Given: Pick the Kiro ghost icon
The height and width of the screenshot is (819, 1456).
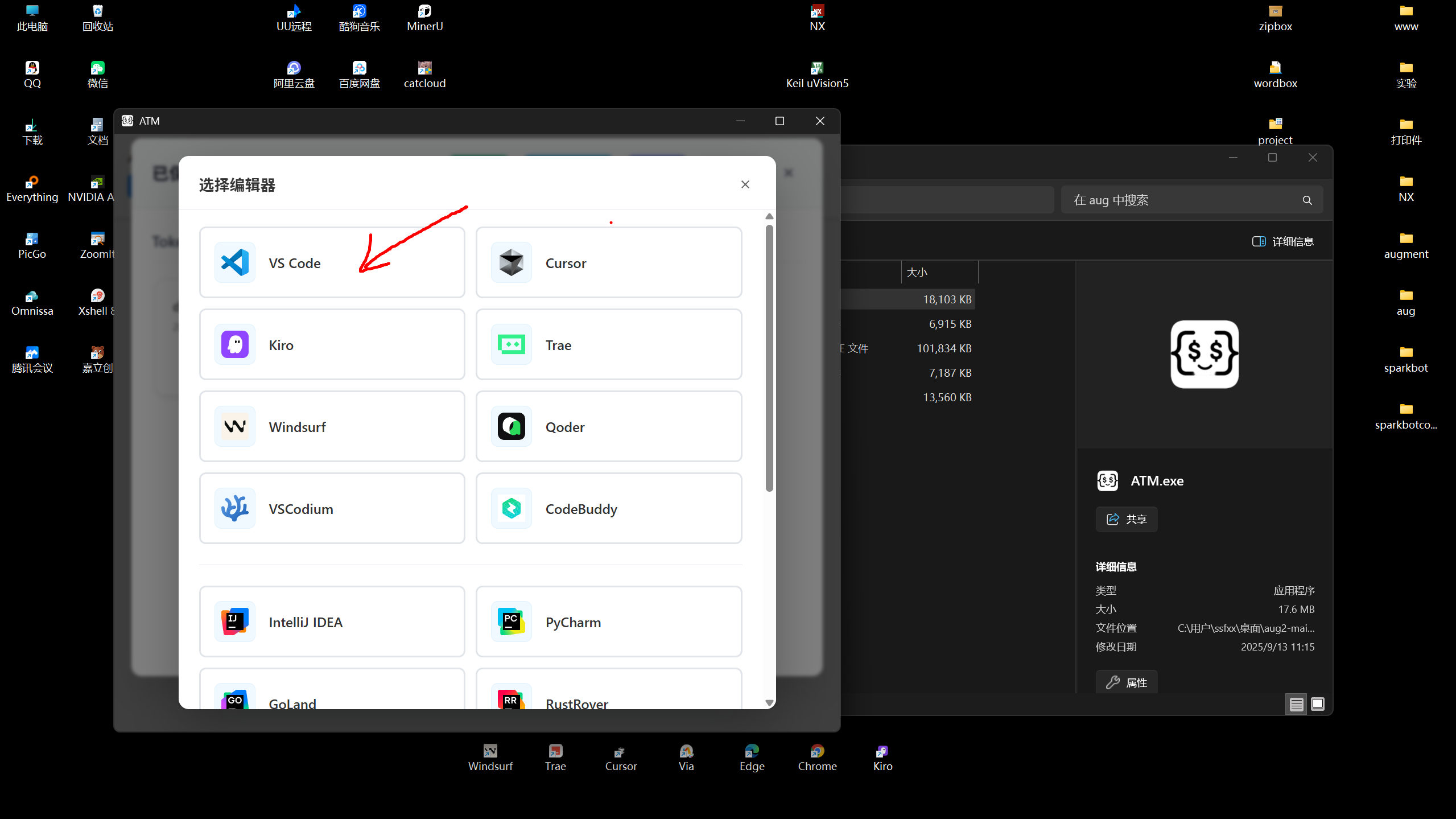Looking at the screenshot, I should (x=234, y=344).
